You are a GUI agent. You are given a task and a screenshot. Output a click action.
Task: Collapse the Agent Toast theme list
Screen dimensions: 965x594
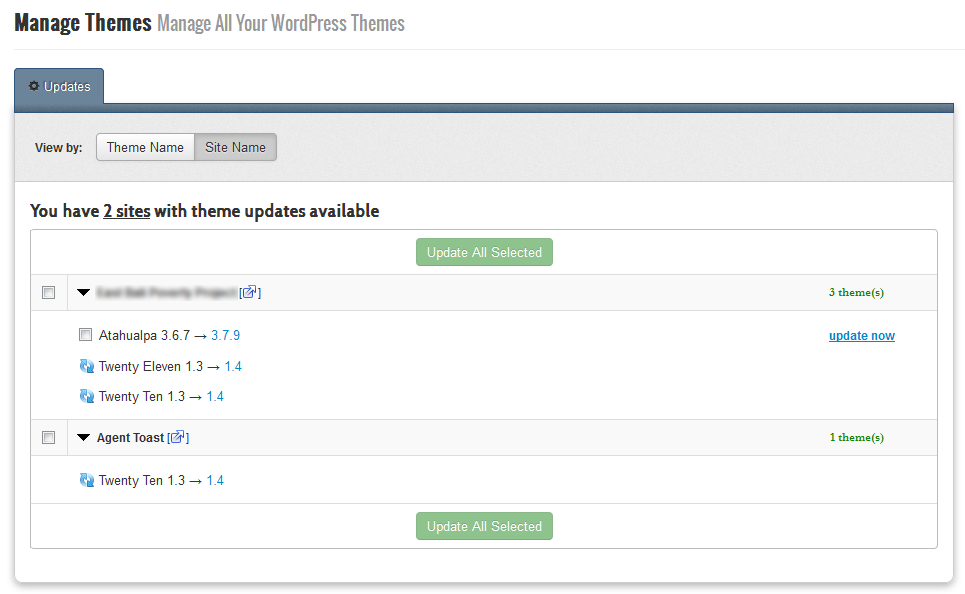pos(83,437)
